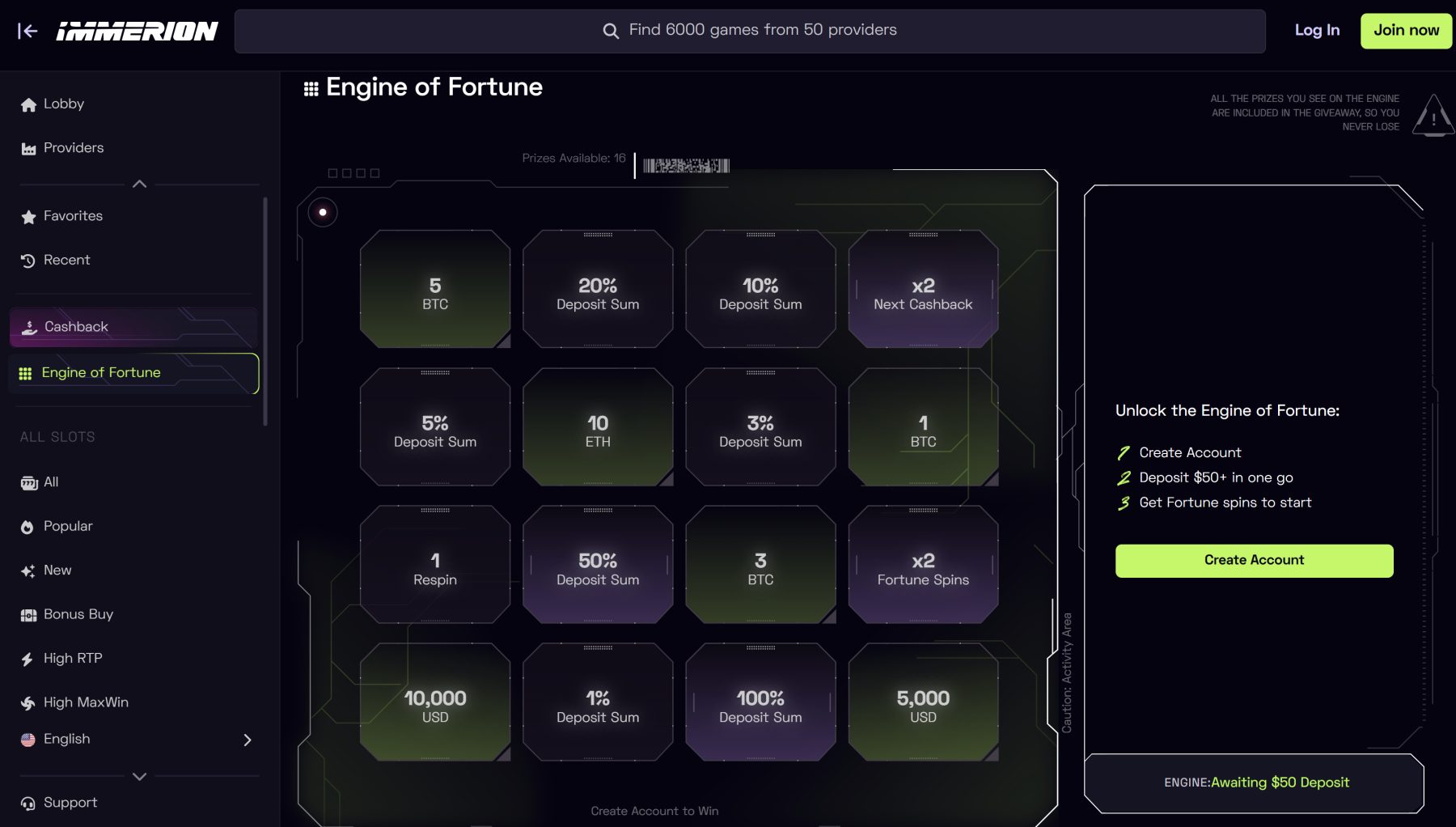Open the Providers page
This screenshot has height=827, width=1456.
point(73,148)
